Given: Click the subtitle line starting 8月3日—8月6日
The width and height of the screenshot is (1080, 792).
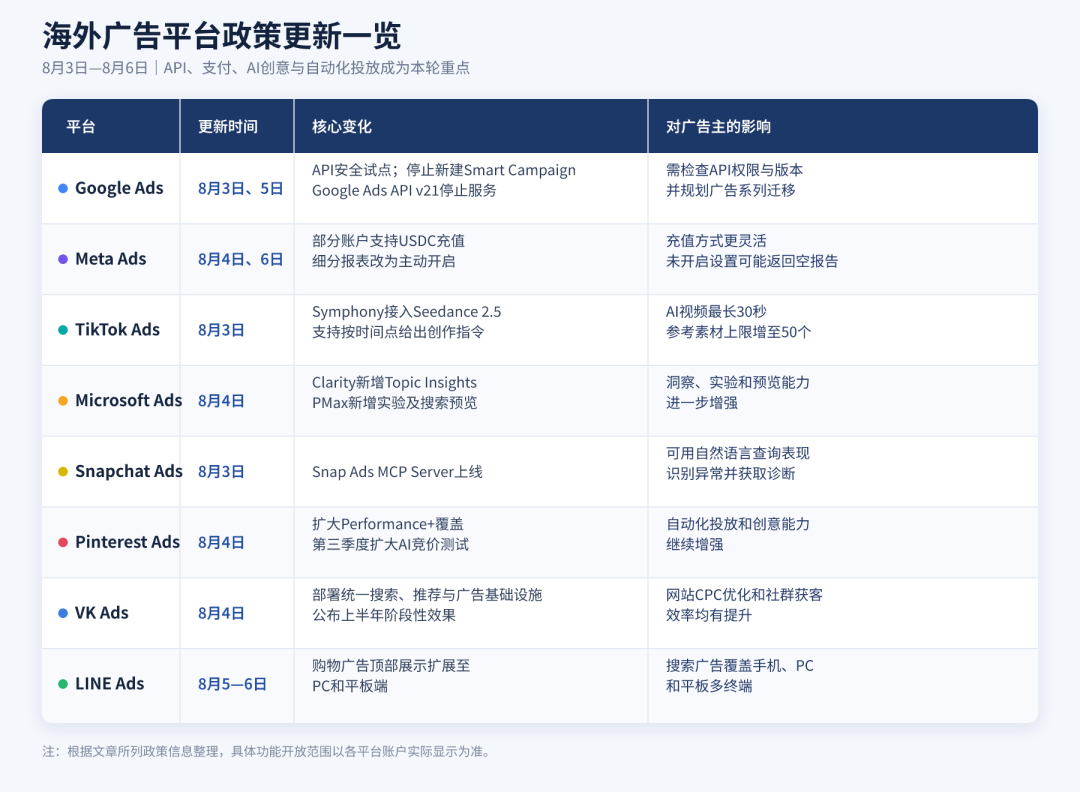Looking at the screenshot, I should point(256,67).
